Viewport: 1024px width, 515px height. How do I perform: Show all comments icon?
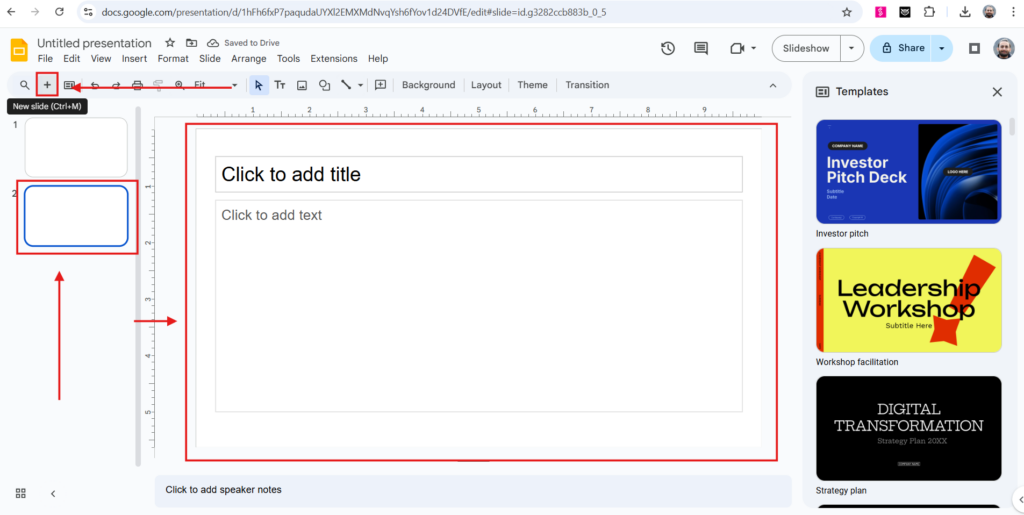701,48
